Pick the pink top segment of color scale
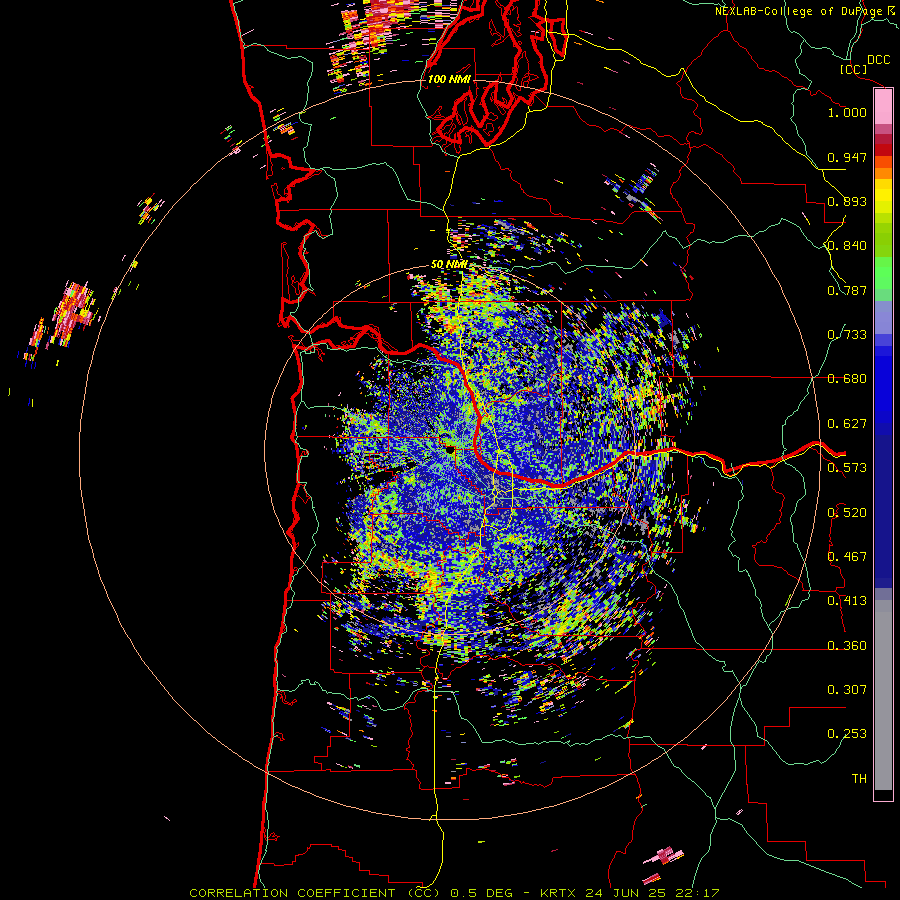900x900 pixels. (x=883, y=107)
